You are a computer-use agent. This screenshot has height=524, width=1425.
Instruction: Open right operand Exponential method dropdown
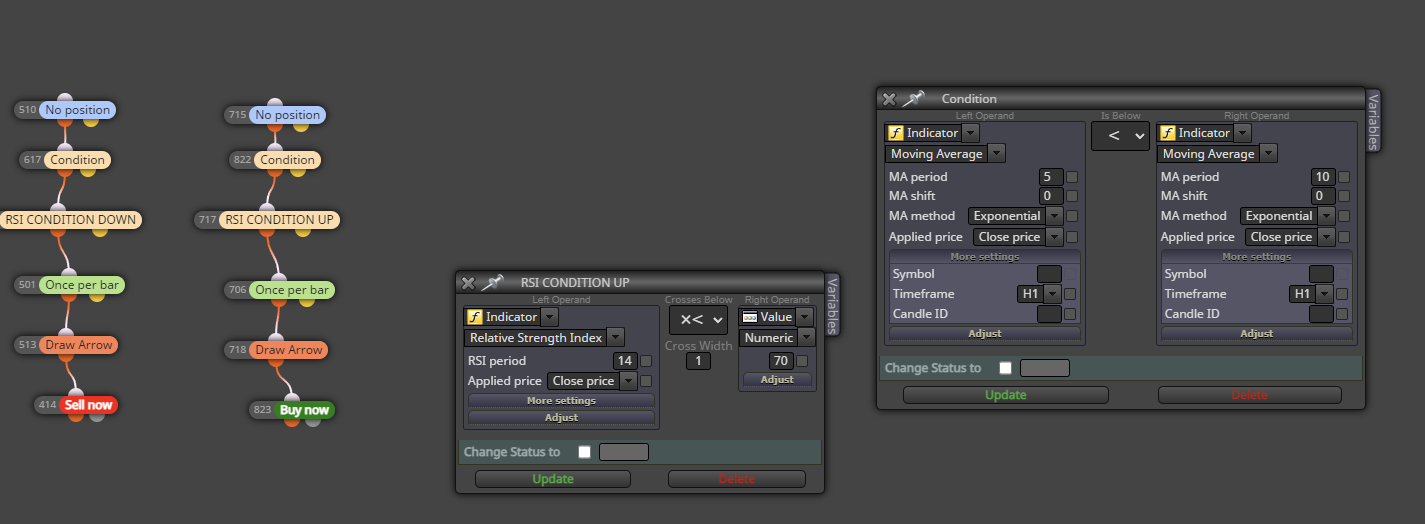pyautogui.click(x=1288, y=216)
